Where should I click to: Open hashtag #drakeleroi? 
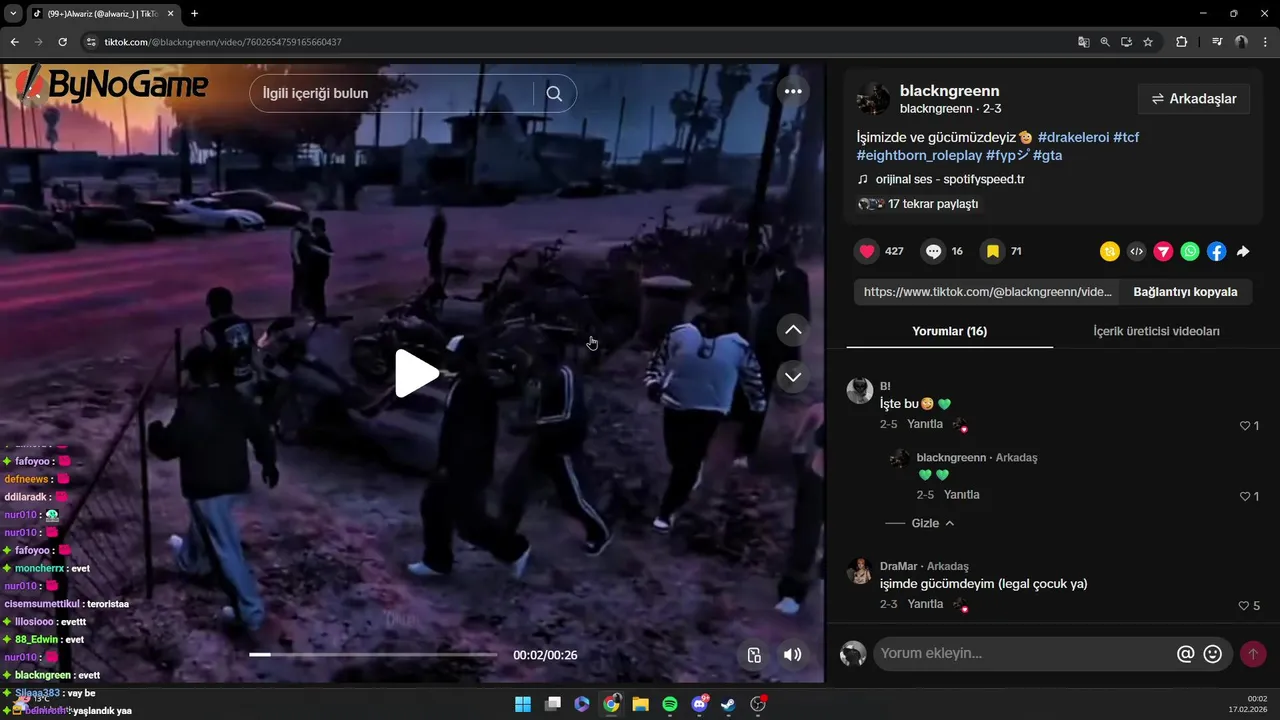[x=1073, y=137]
